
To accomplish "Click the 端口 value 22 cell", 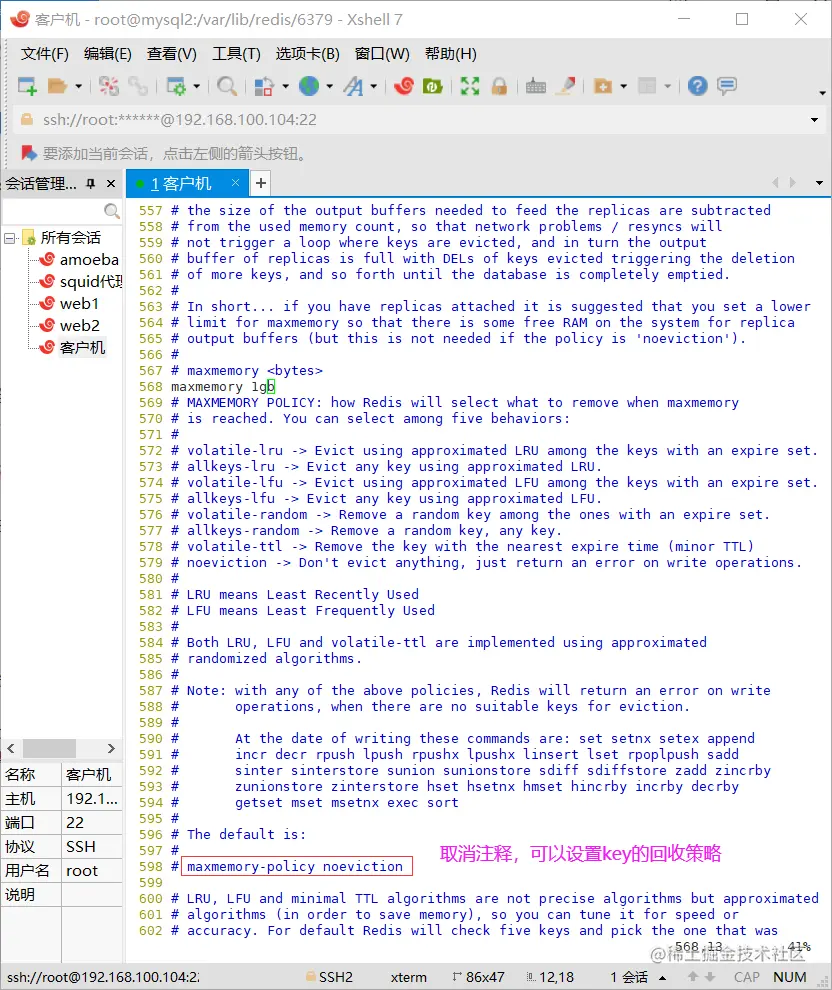I will (x=92, y=823).
